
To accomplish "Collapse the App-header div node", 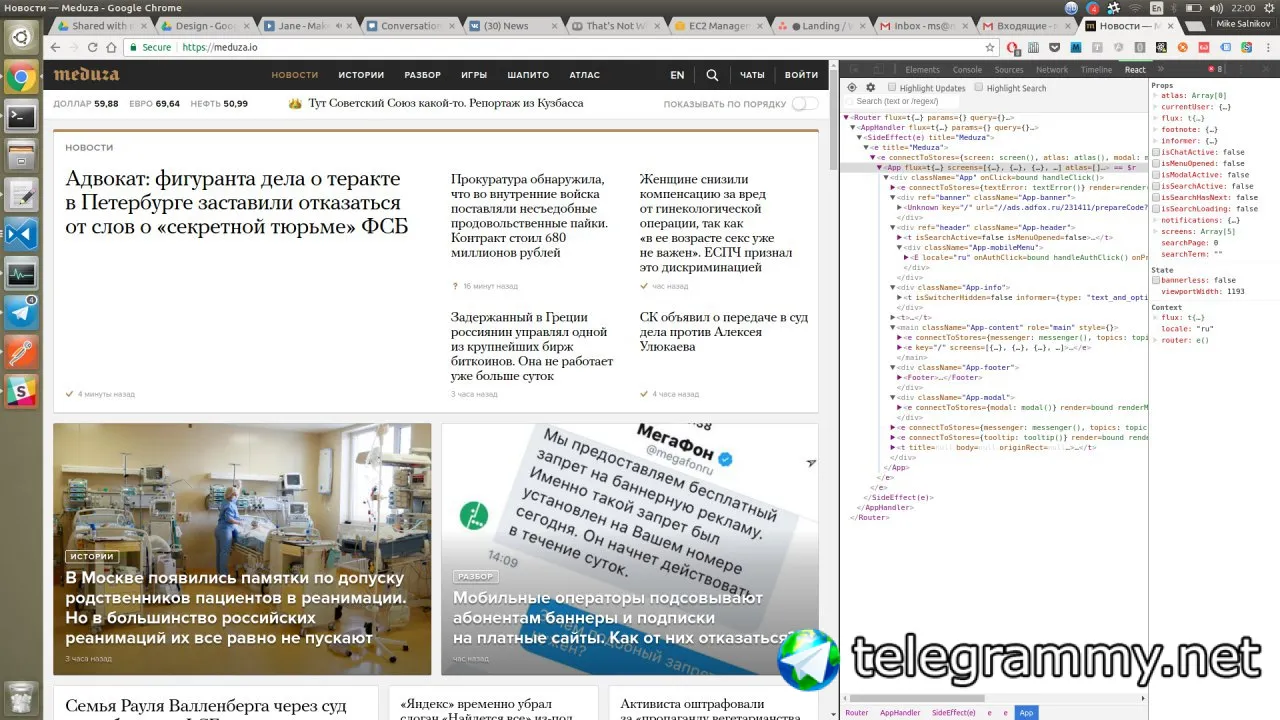I will (893, 228).
